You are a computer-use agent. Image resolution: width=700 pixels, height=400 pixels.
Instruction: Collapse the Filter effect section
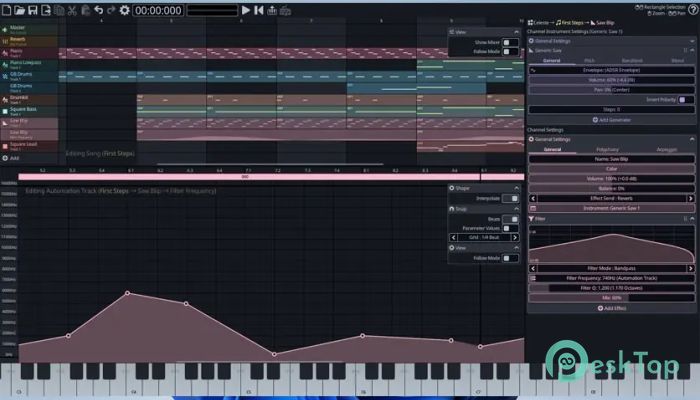(x=692, y=219)
